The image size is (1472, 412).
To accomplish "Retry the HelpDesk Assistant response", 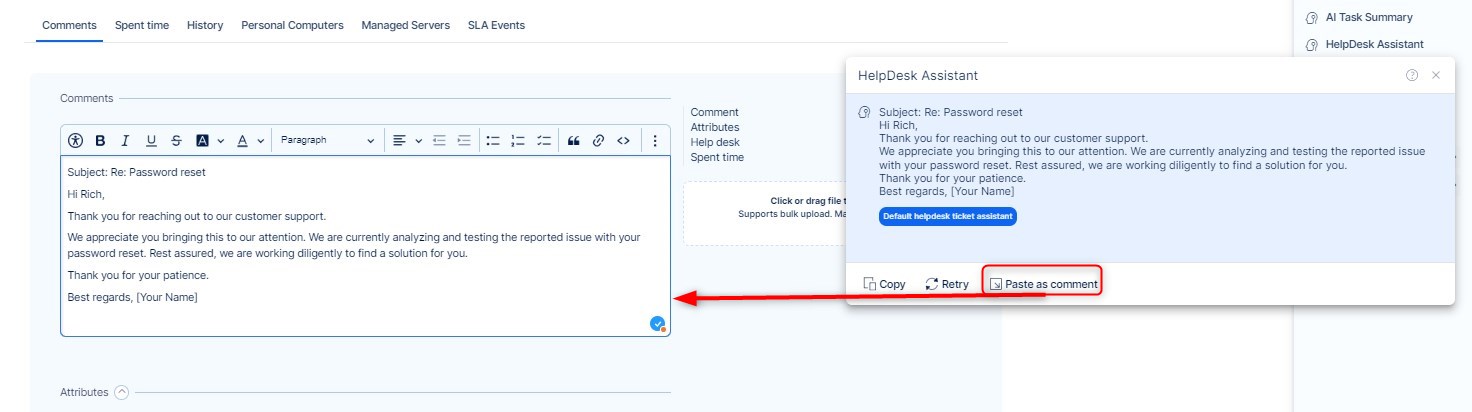I will click(x=947, y=284).
